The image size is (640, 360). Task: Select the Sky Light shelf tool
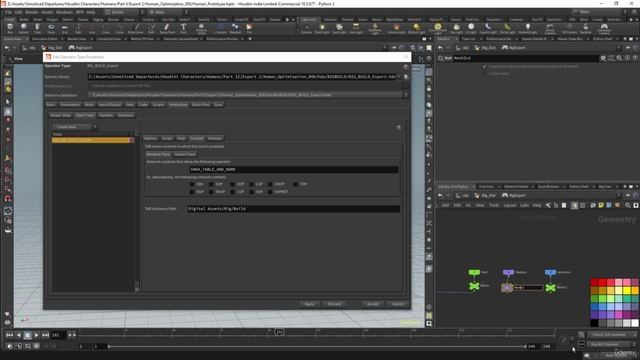456,29
